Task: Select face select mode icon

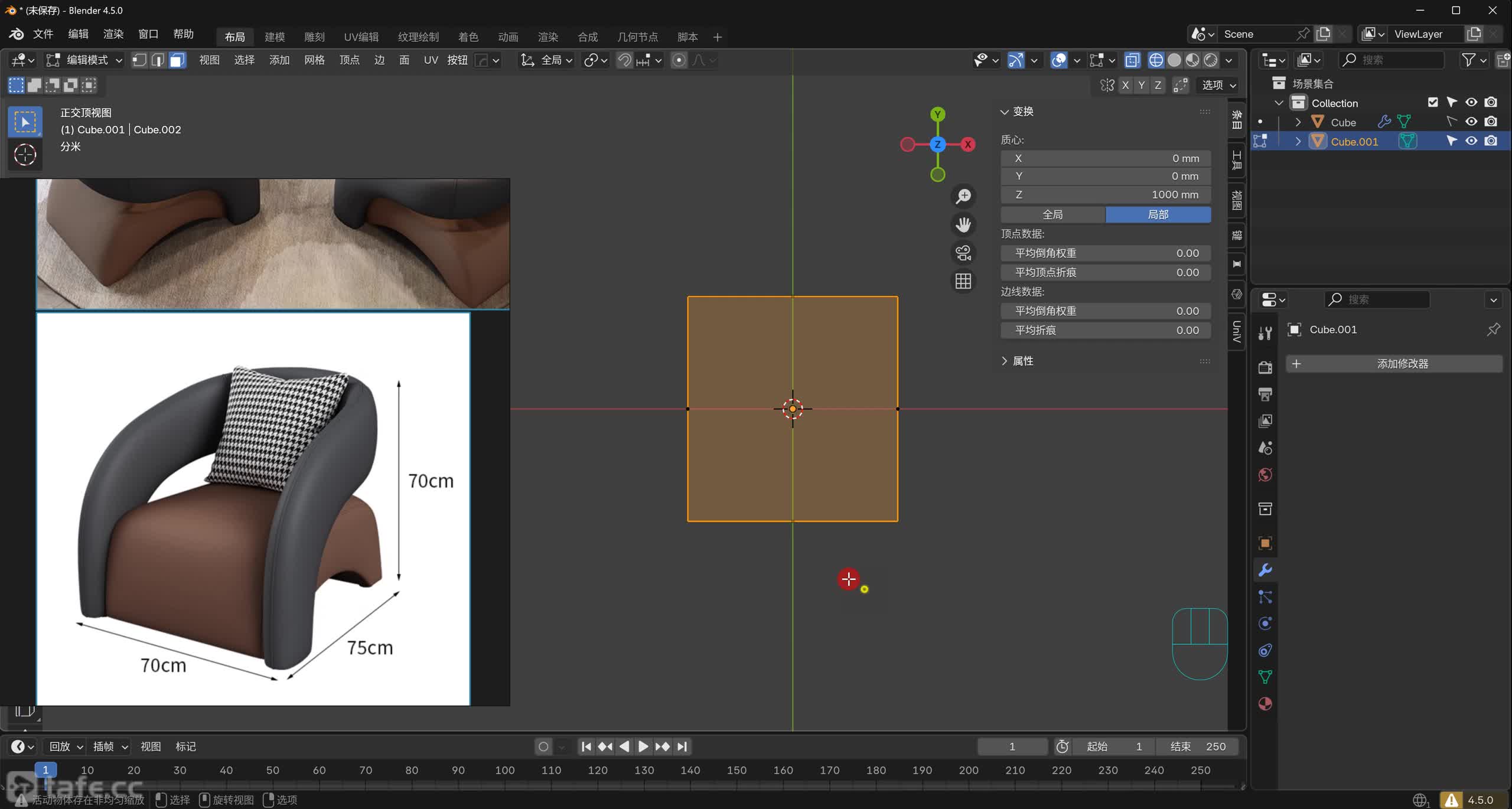Action: pyautogui.click(x=177, y=60)
